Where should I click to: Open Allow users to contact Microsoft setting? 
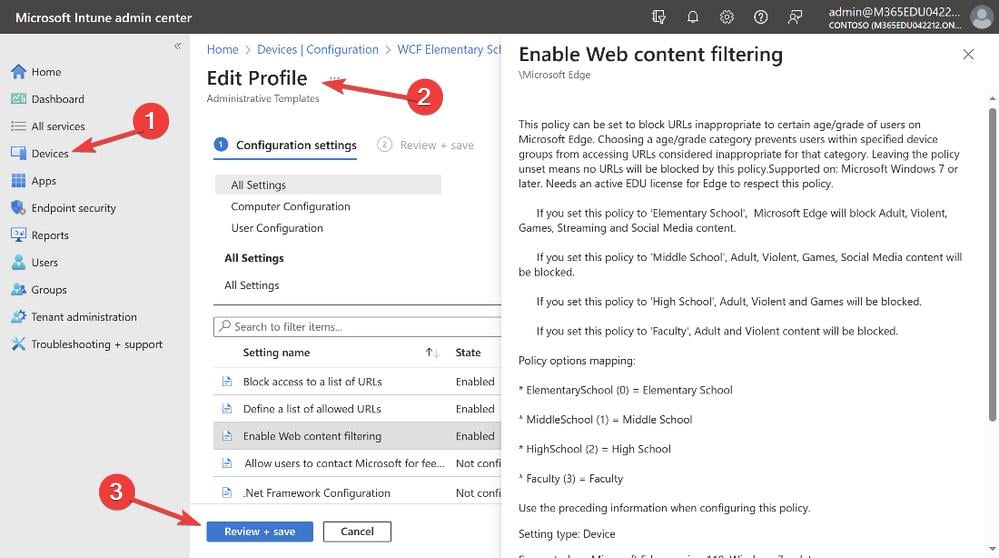pyautogui.click(x=344, y=464)
